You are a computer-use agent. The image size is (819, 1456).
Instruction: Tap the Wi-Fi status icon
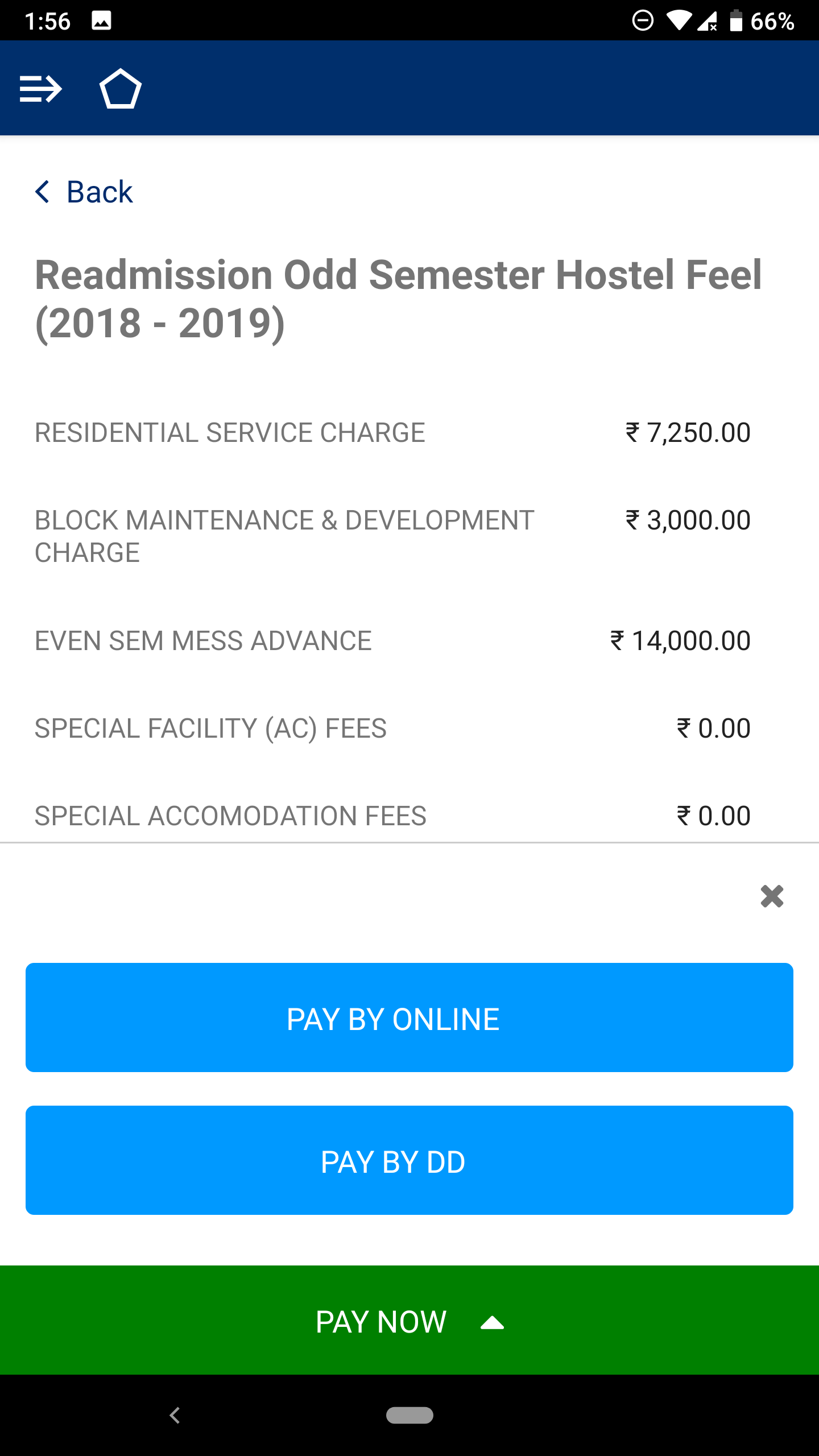(678, 21)
